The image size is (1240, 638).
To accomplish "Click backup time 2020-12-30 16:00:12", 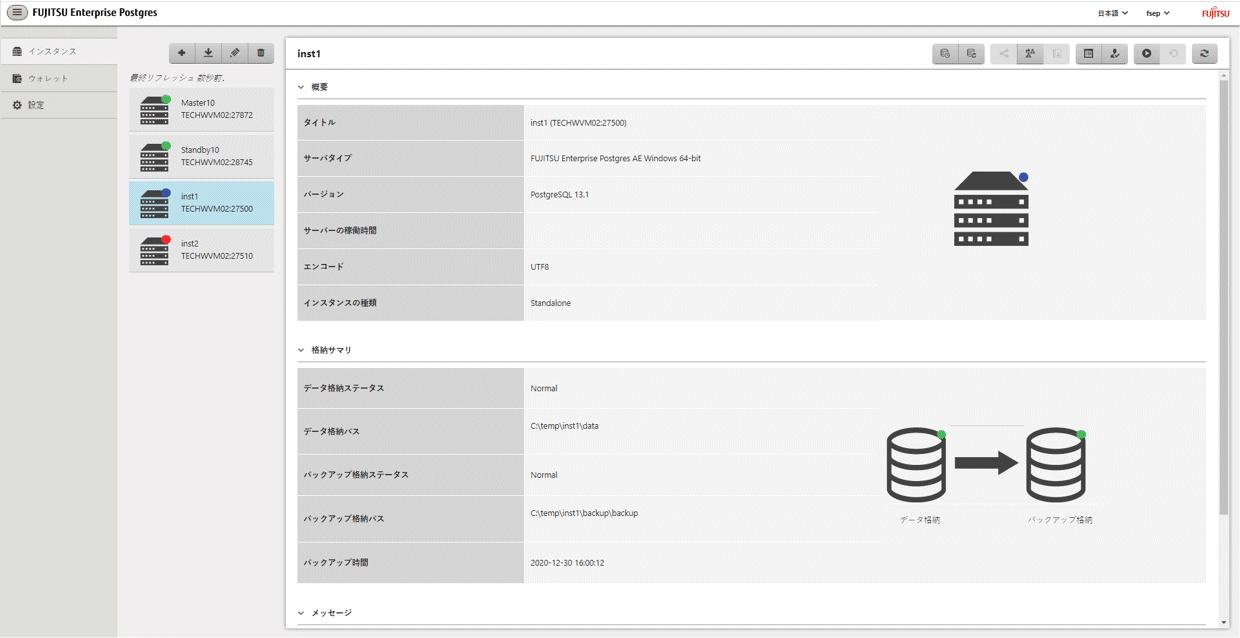I will [x=567, y=563].
